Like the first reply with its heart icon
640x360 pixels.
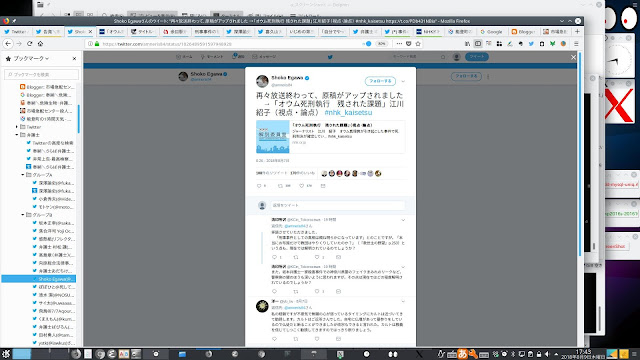(x=317, y=257)
